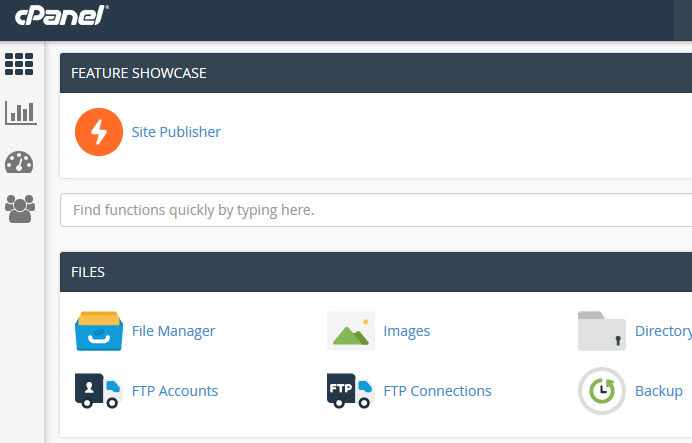Open the User Manager people sidebar icon

click(20, 209)
